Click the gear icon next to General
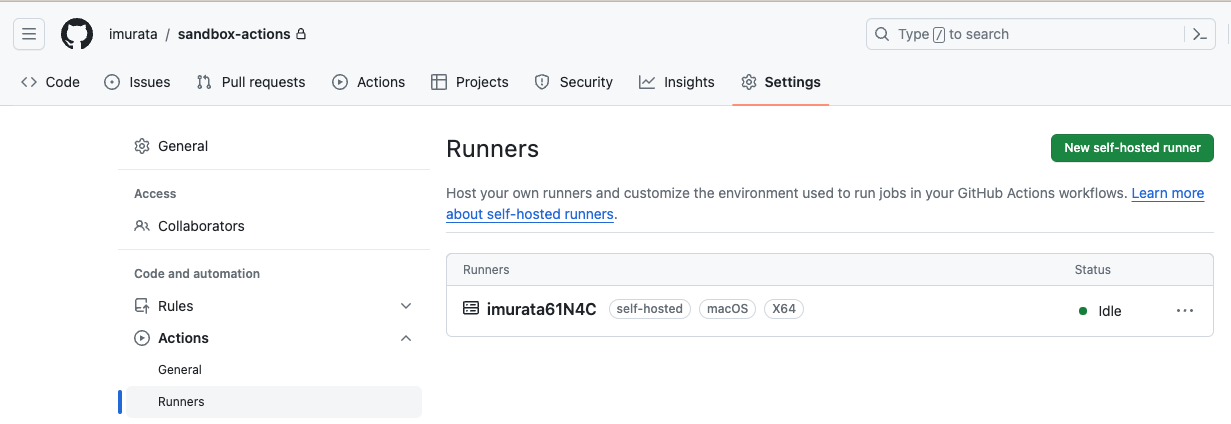 point(142,146)
